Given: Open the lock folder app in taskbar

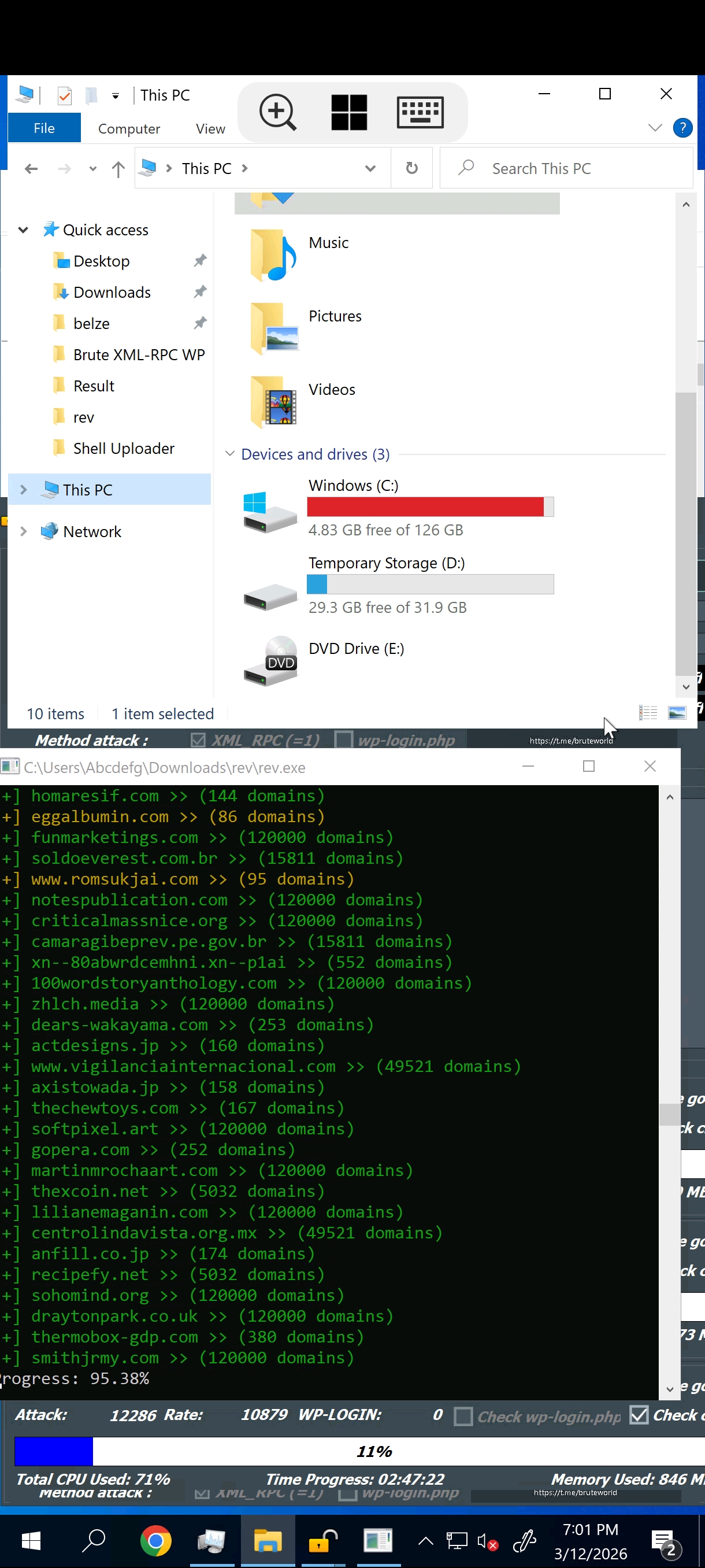Looking at the screenshot, I should point(323,1541).
